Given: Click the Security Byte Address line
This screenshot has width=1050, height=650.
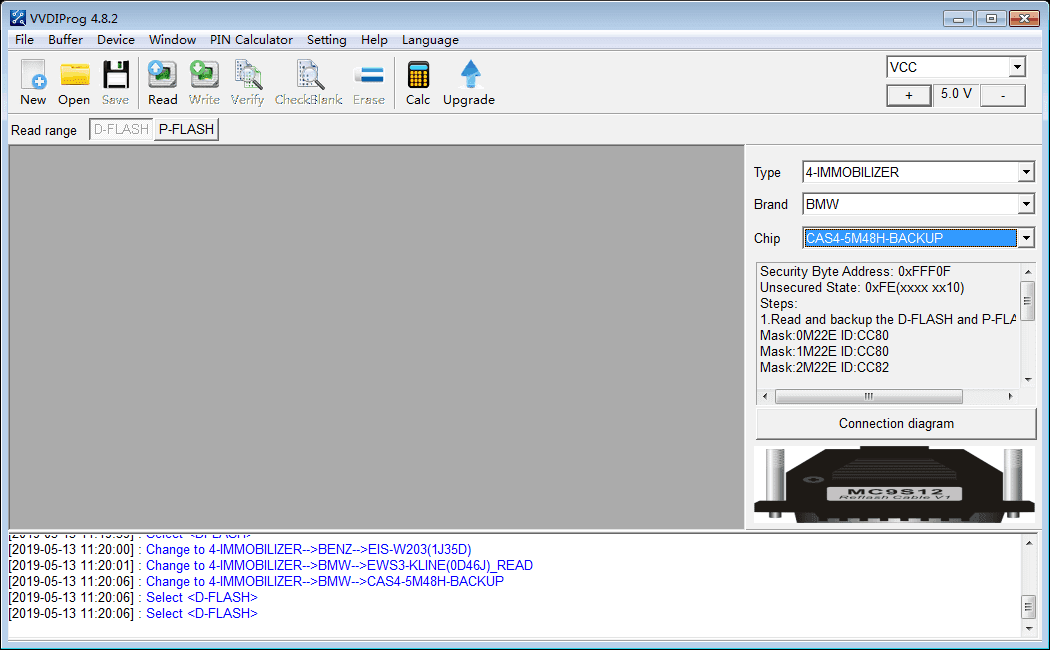Looking at the screenshot, I should (x=855, y=271).
